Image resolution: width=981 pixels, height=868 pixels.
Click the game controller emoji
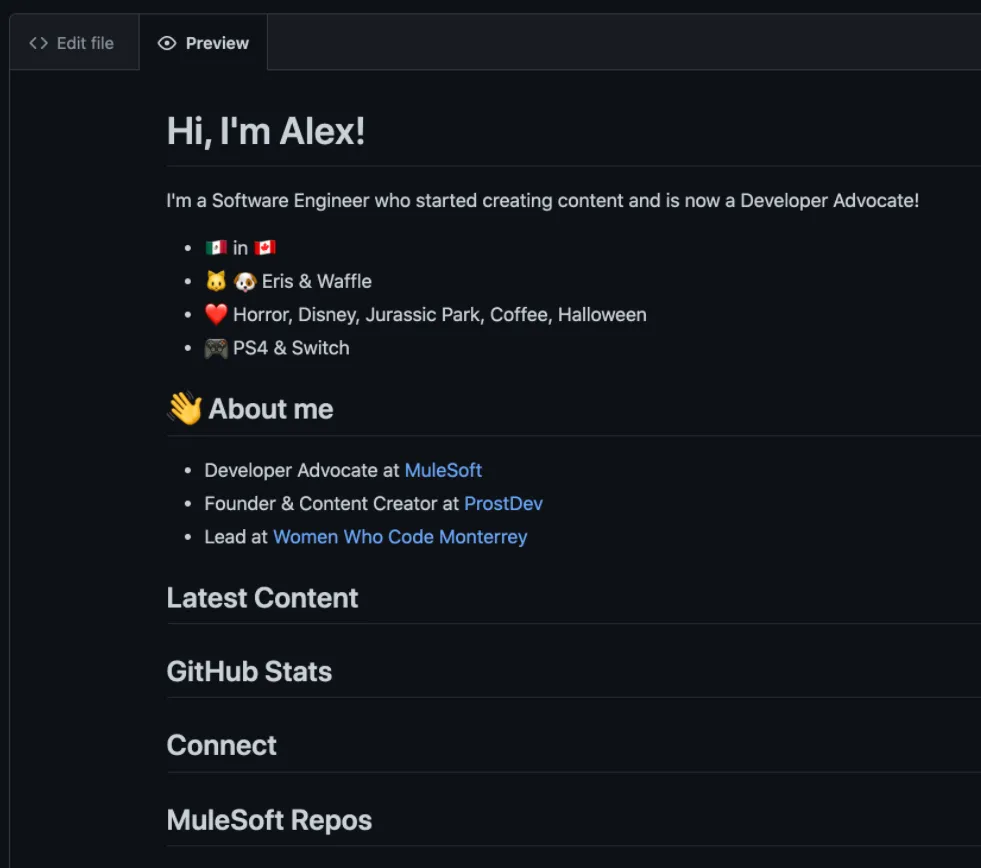[216, 348]
